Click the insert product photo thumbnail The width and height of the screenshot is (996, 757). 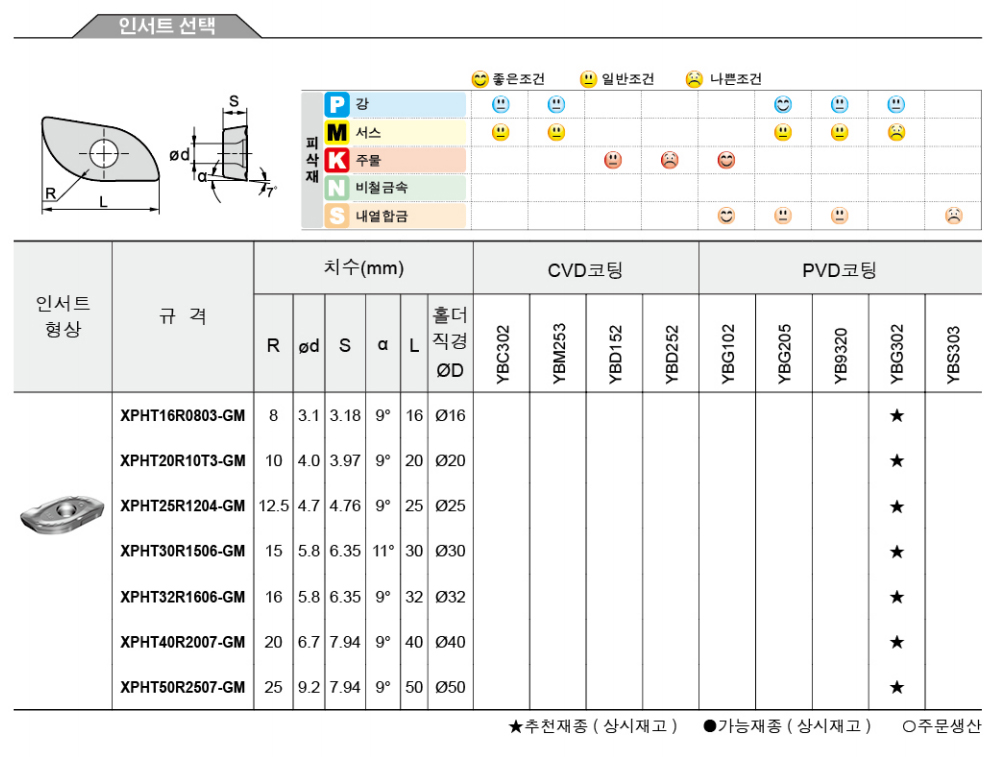click(62, 515)
